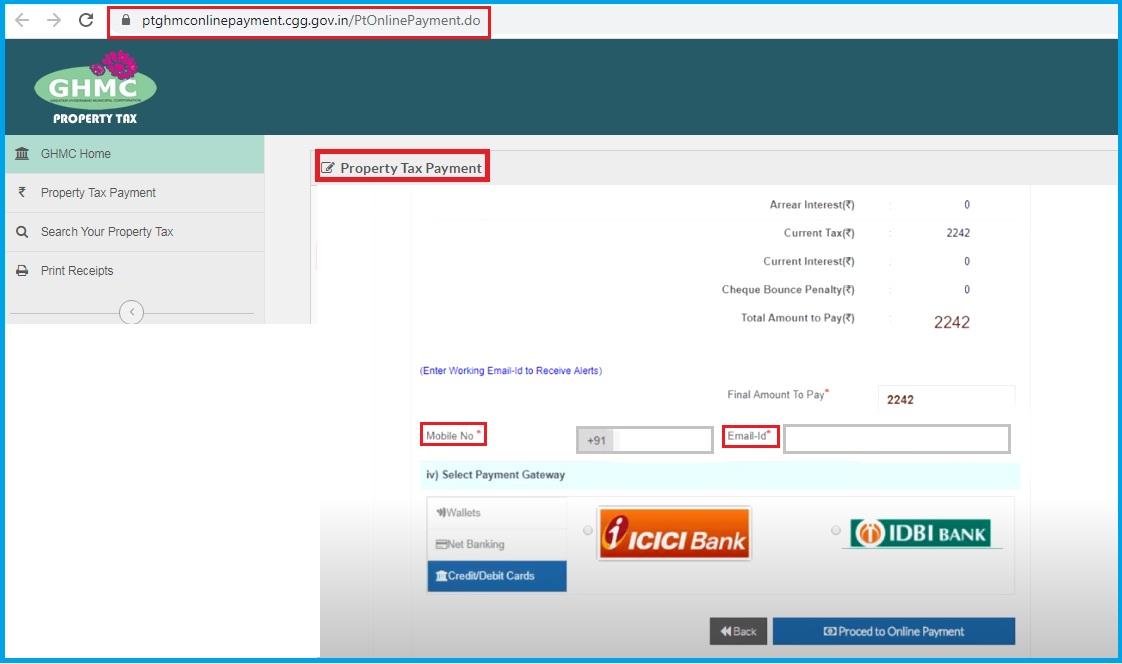Viewport: 1122px width, 664px height.
Task: Click the GHMC Property Tax logo
Action: pos(96,87)
